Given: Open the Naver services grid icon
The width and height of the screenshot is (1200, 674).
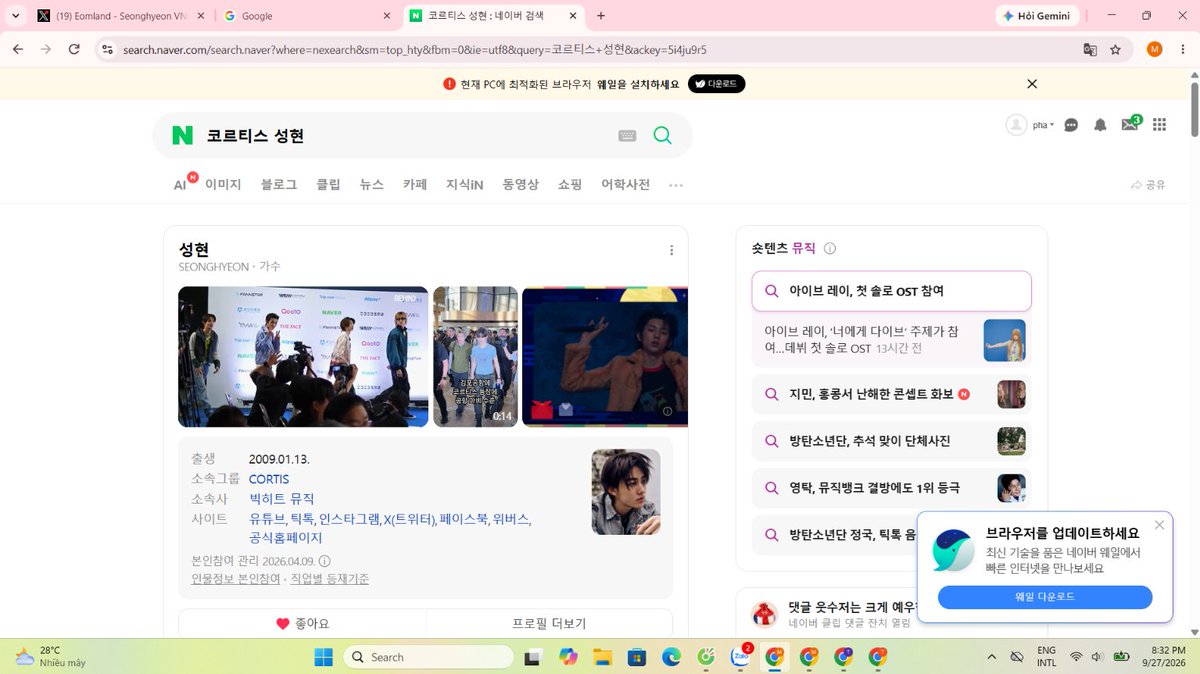Looking at the screenshot, I should 1159,125.
